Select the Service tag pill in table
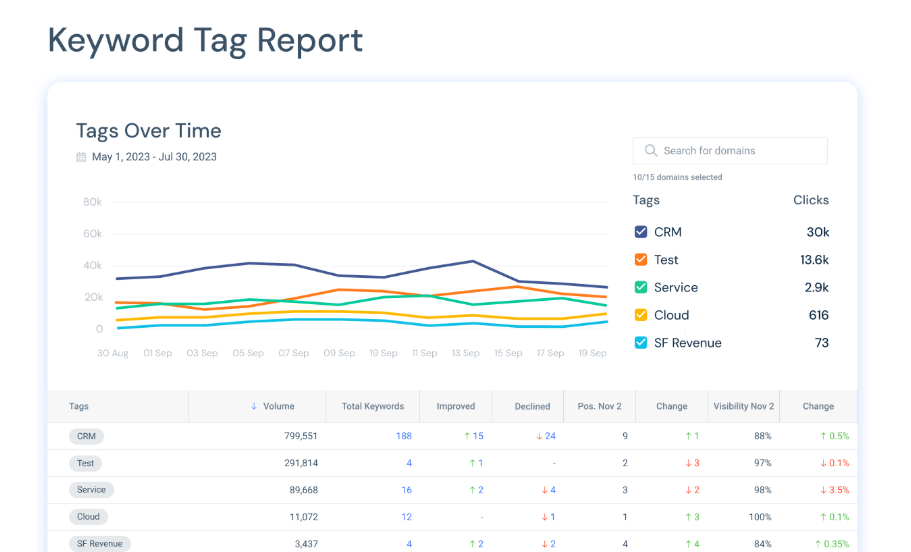The width and height of the screenshot is (911, 552). (x=91, y=490)
